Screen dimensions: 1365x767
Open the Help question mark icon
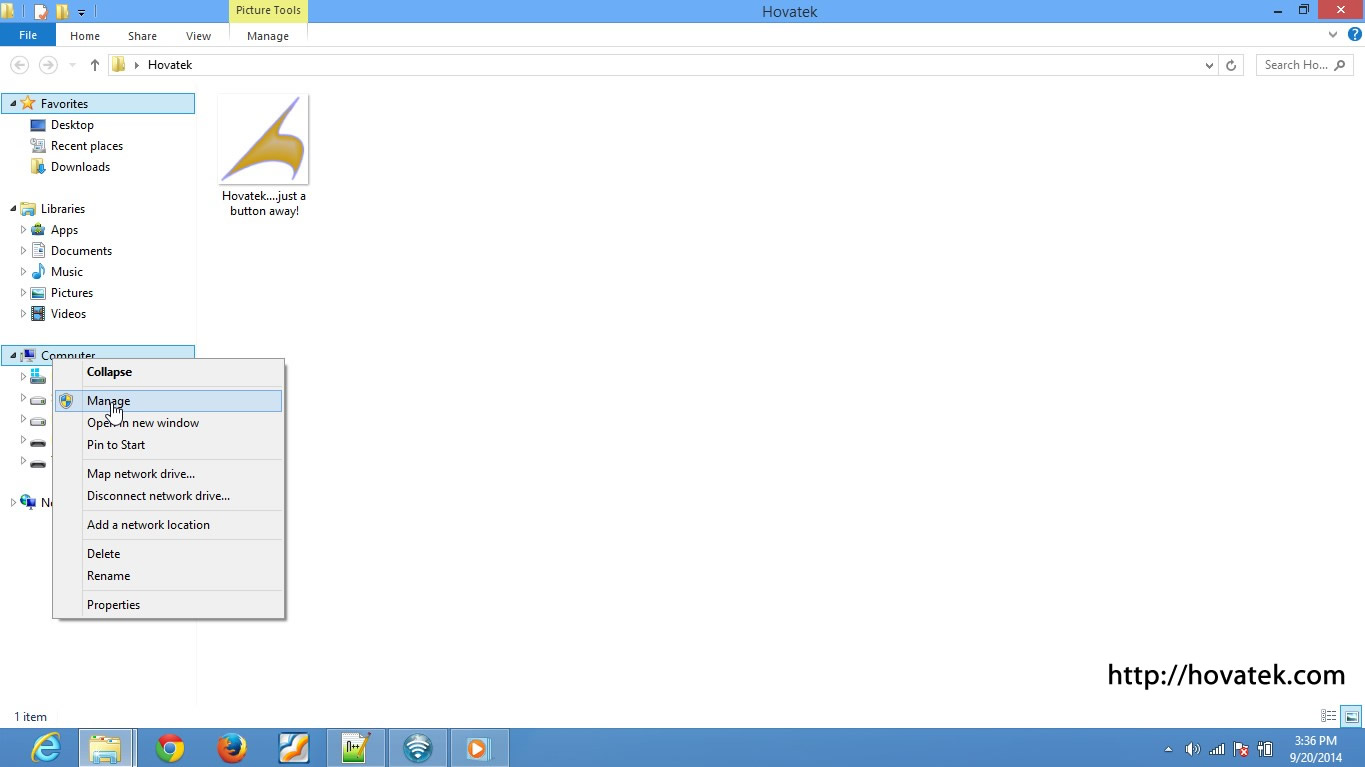[x=1354, y=35]
